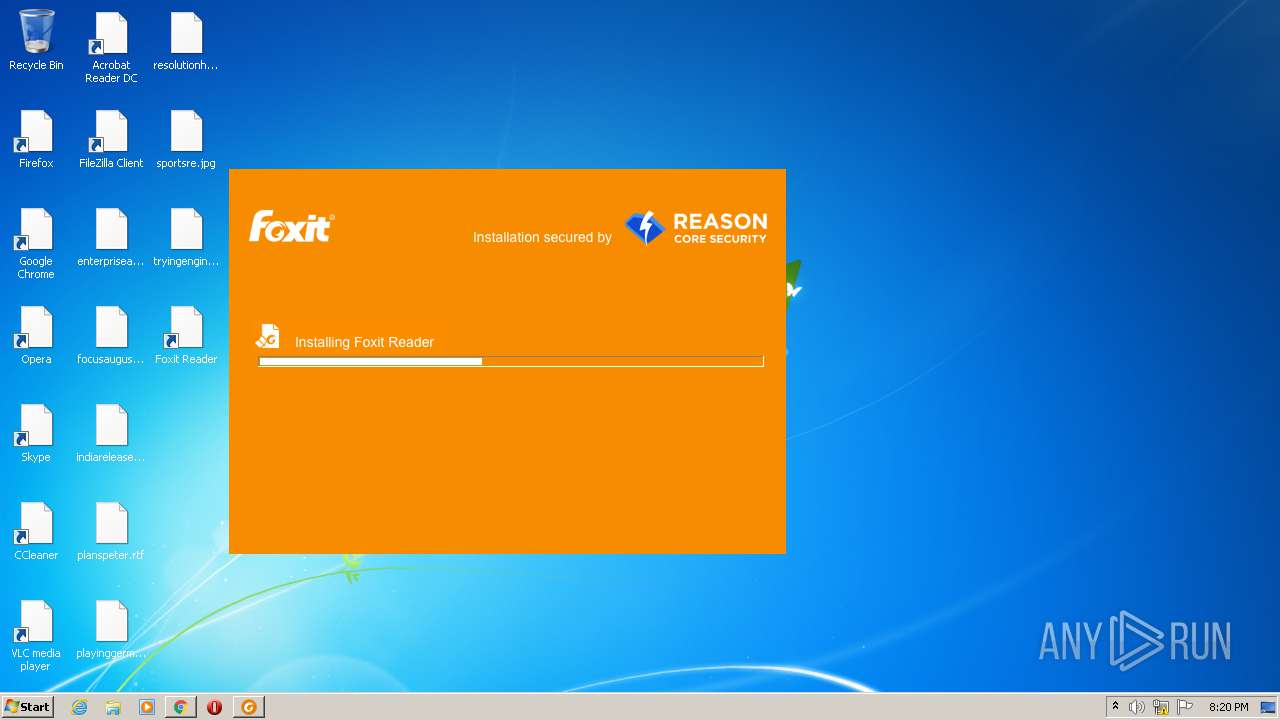The height and width of the screenshot is (720, 1280).
Task: Select the playinggerm... file icon
Action: click(x=111, y=629)
